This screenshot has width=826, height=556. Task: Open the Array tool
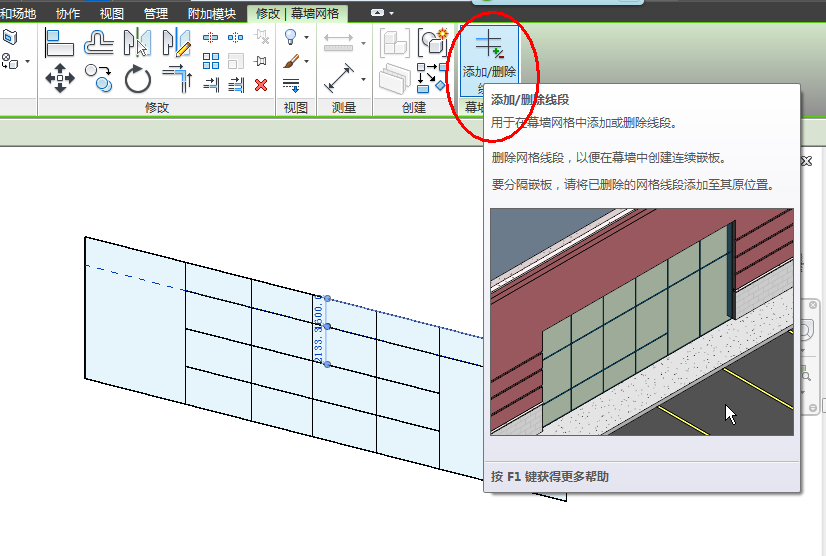coord(211,61)
